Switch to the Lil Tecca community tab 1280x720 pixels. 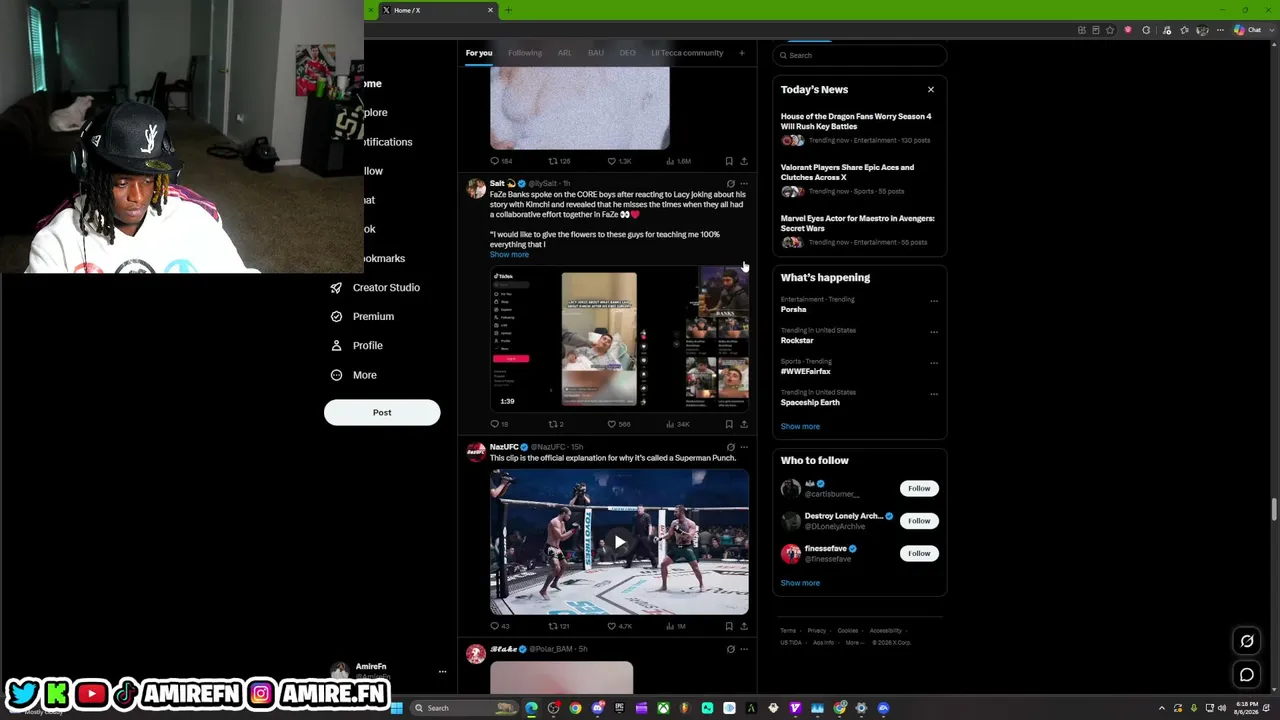[687, 53]
